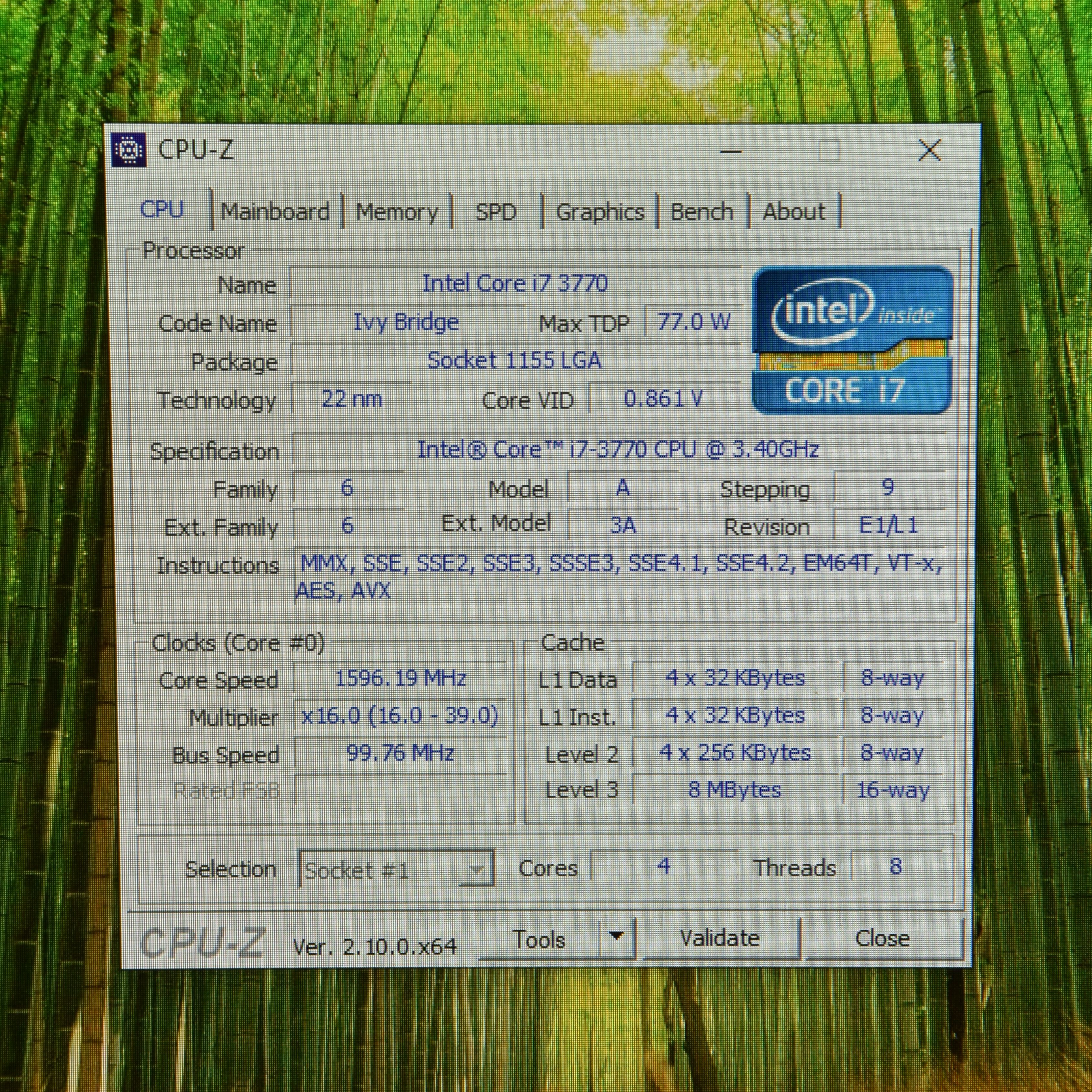Click the Intel Core i7 logo badge
The height and width of the screenshot is (1092, 1092).
853,340
